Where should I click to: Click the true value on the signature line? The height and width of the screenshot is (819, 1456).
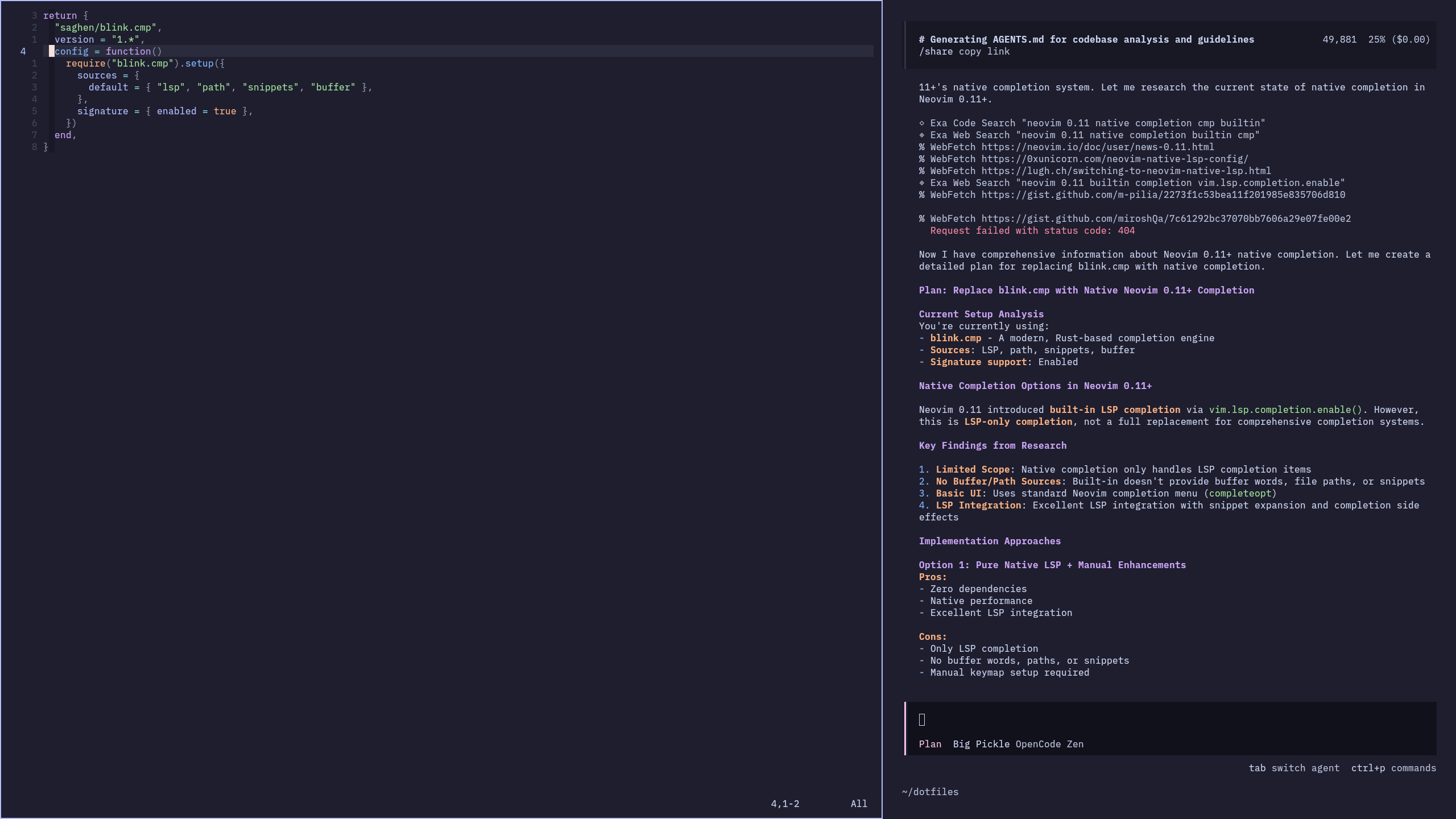225,111
